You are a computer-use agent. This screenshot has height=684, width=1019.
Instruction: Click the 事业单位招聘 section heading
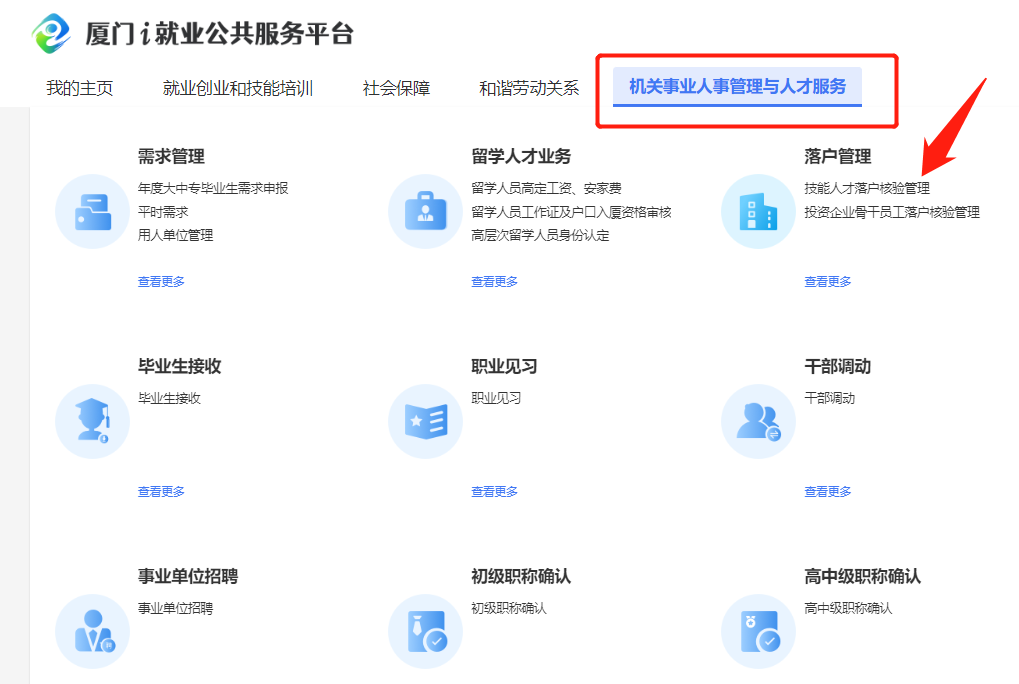(188, 576)
